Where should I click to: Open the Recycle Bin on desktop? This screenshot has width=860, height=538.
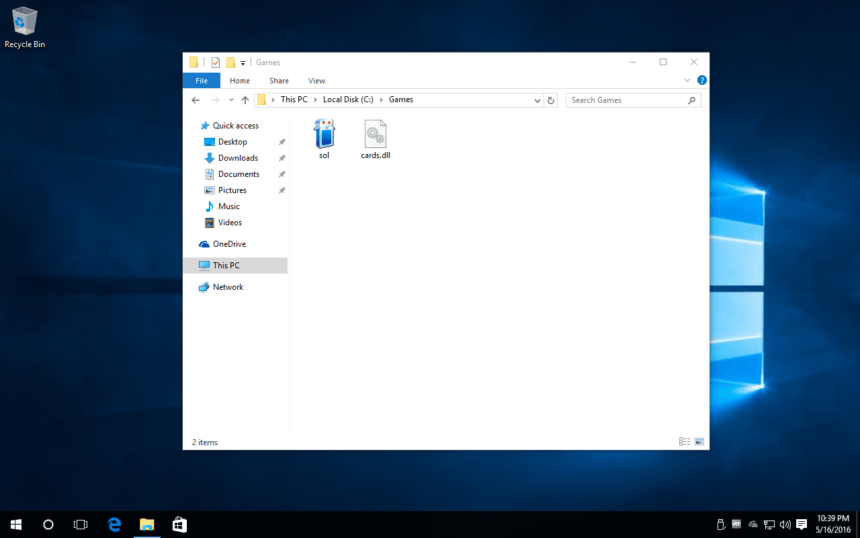[25, 27]
